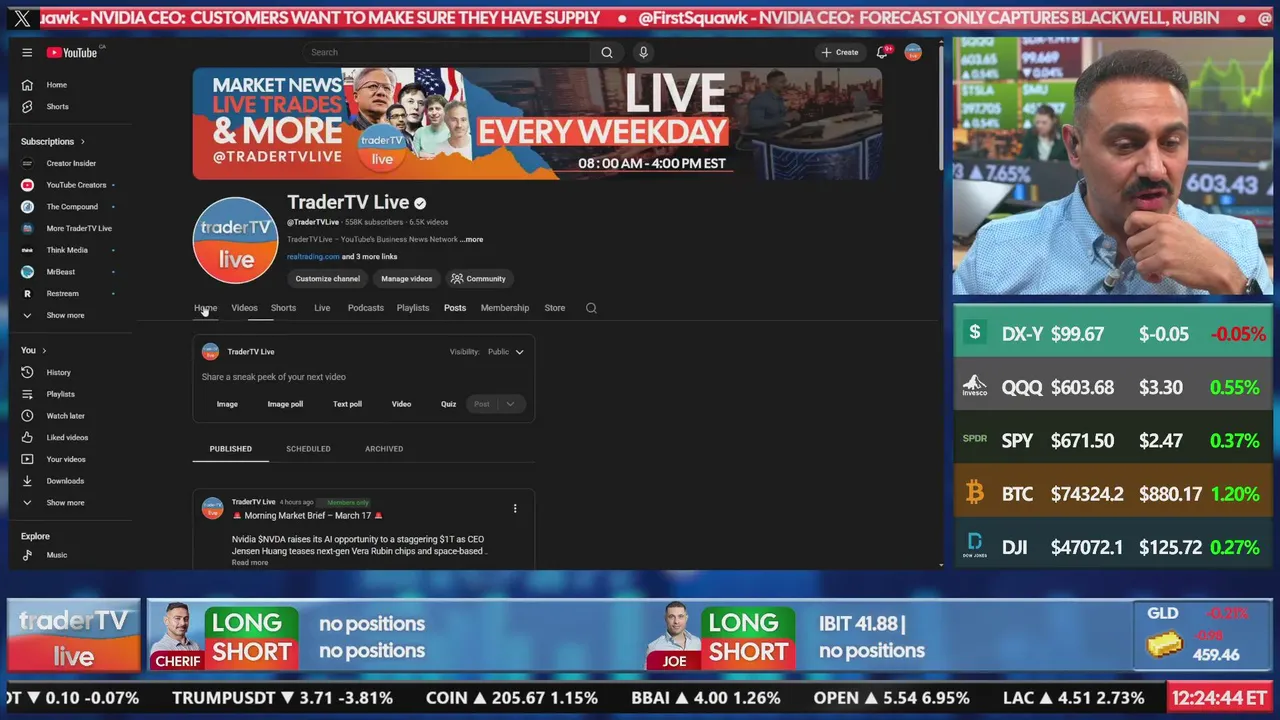The image size is (1280, 720).
Task: Switch to the Videos tab
Action: [244, 308]
